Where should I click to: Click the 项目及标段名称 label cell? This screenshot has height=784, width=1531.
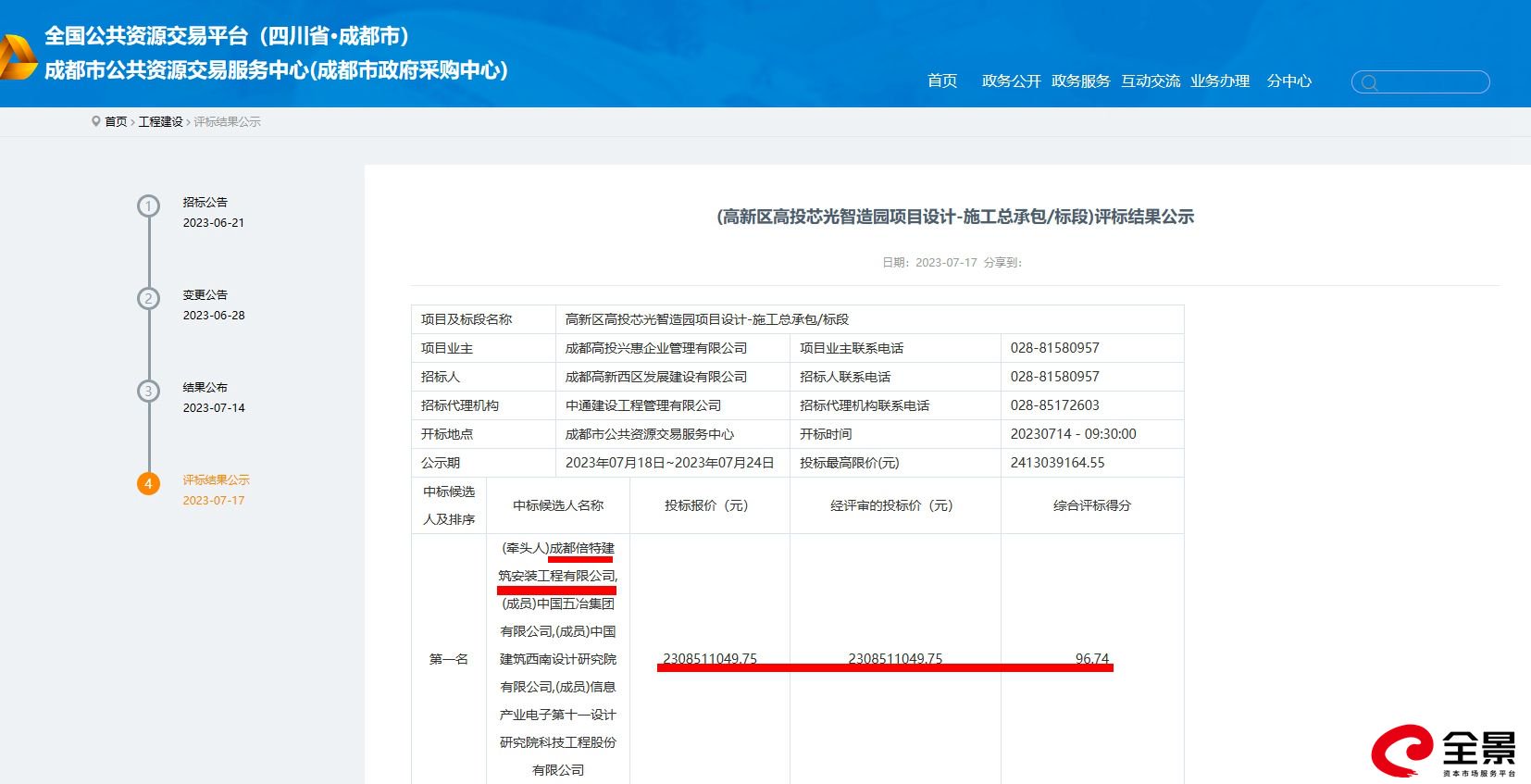[x=483, y=319]
